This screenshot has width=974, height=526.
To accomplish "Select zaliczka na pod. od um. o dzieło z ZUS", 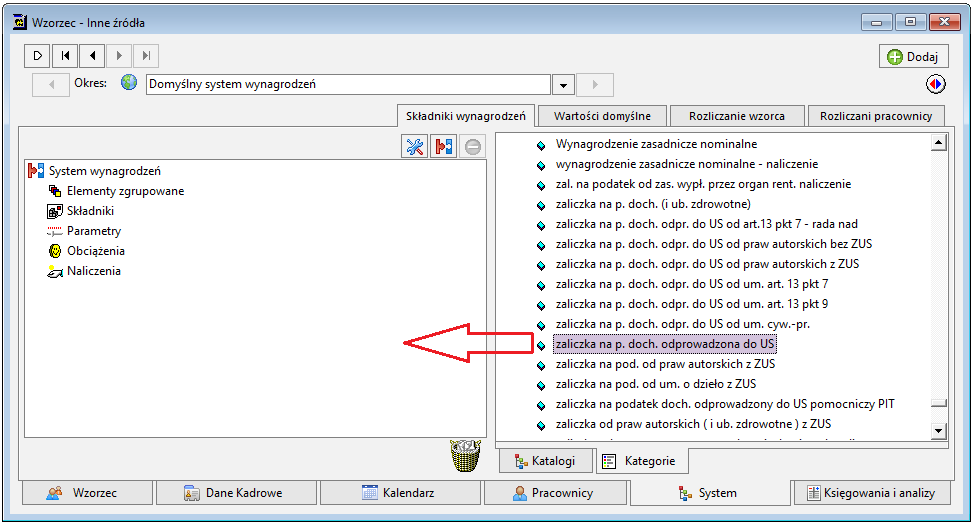I will pos(656,384).
